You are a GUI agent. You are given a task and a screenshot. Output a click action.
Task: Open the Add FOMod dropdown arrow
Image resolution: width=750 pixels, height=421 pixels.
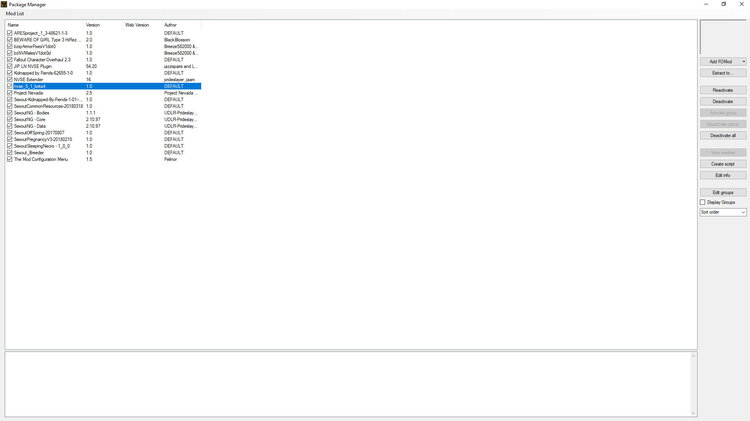click(x=744, y=62)
